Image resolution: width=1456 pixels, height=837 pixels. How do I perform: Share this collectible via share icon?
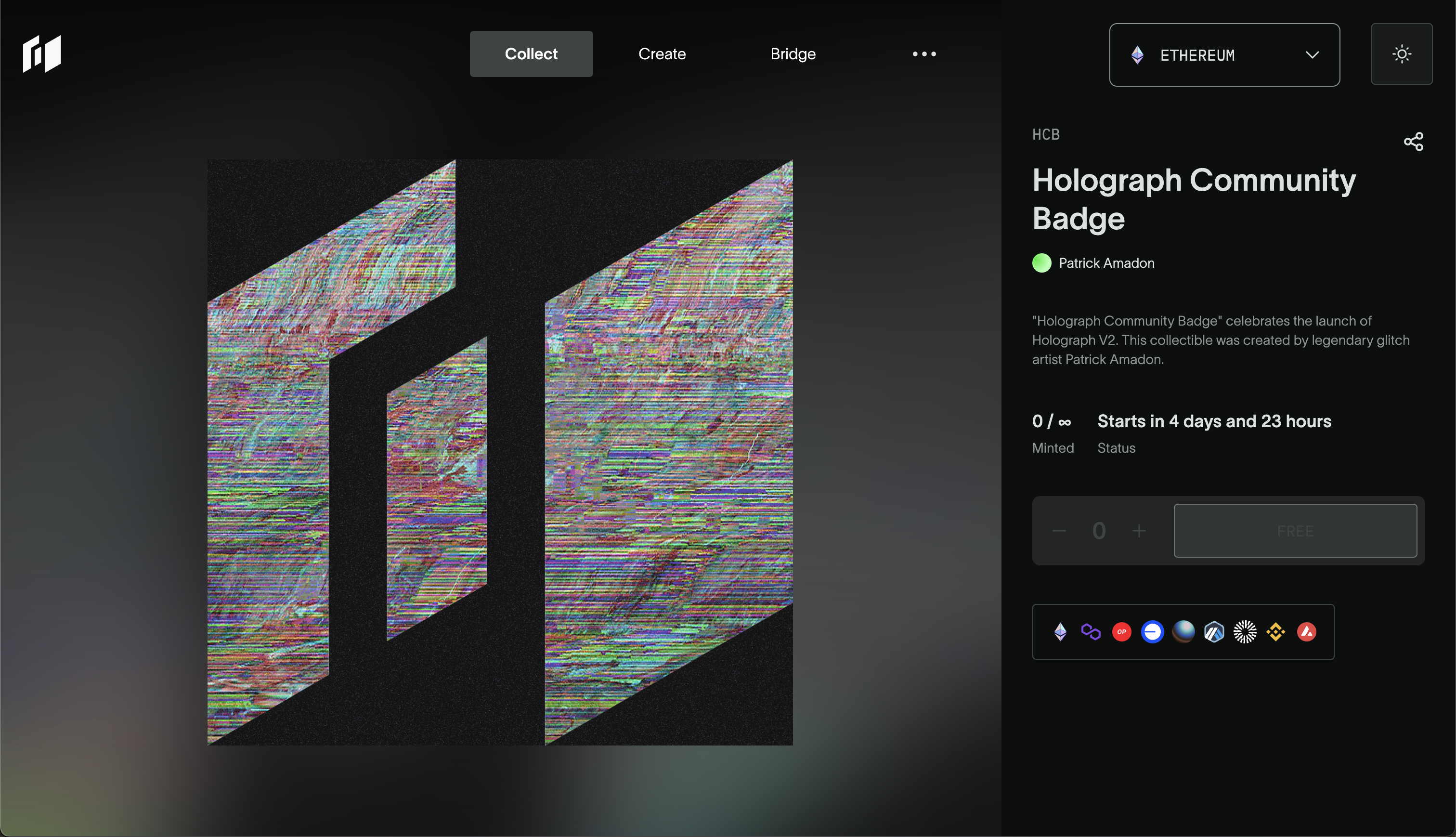[1414, 142]
